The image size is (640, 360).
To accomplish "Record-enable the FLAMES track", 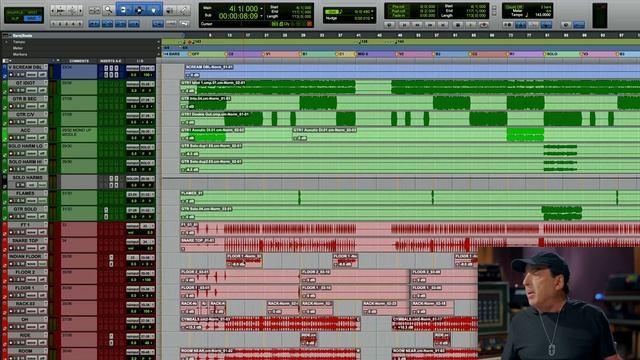I will tap(11, 201).
